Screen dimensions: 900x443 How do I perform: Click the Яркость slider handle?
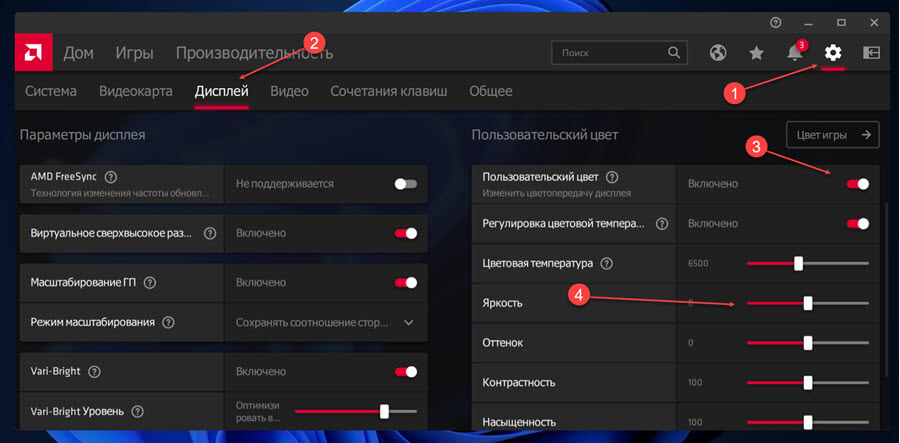[808, 303]
